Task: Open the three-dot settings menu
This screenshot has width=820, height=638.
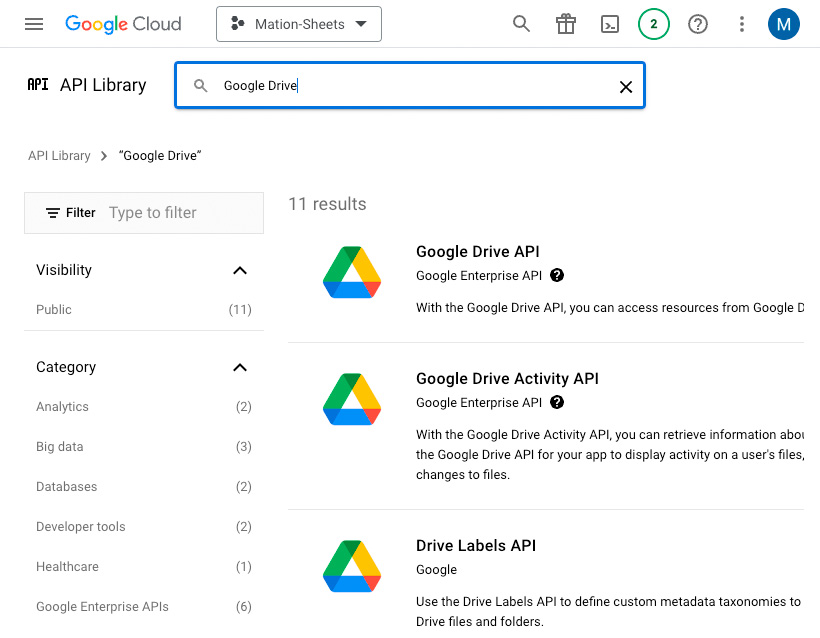Action: tap(742, 24)
